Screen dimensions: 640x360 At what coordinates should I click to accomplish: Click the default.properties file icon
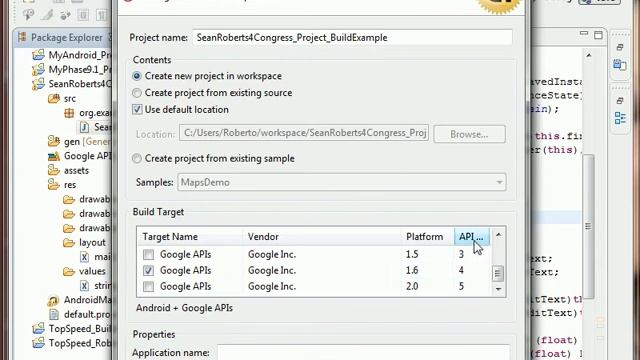point(53,314)
